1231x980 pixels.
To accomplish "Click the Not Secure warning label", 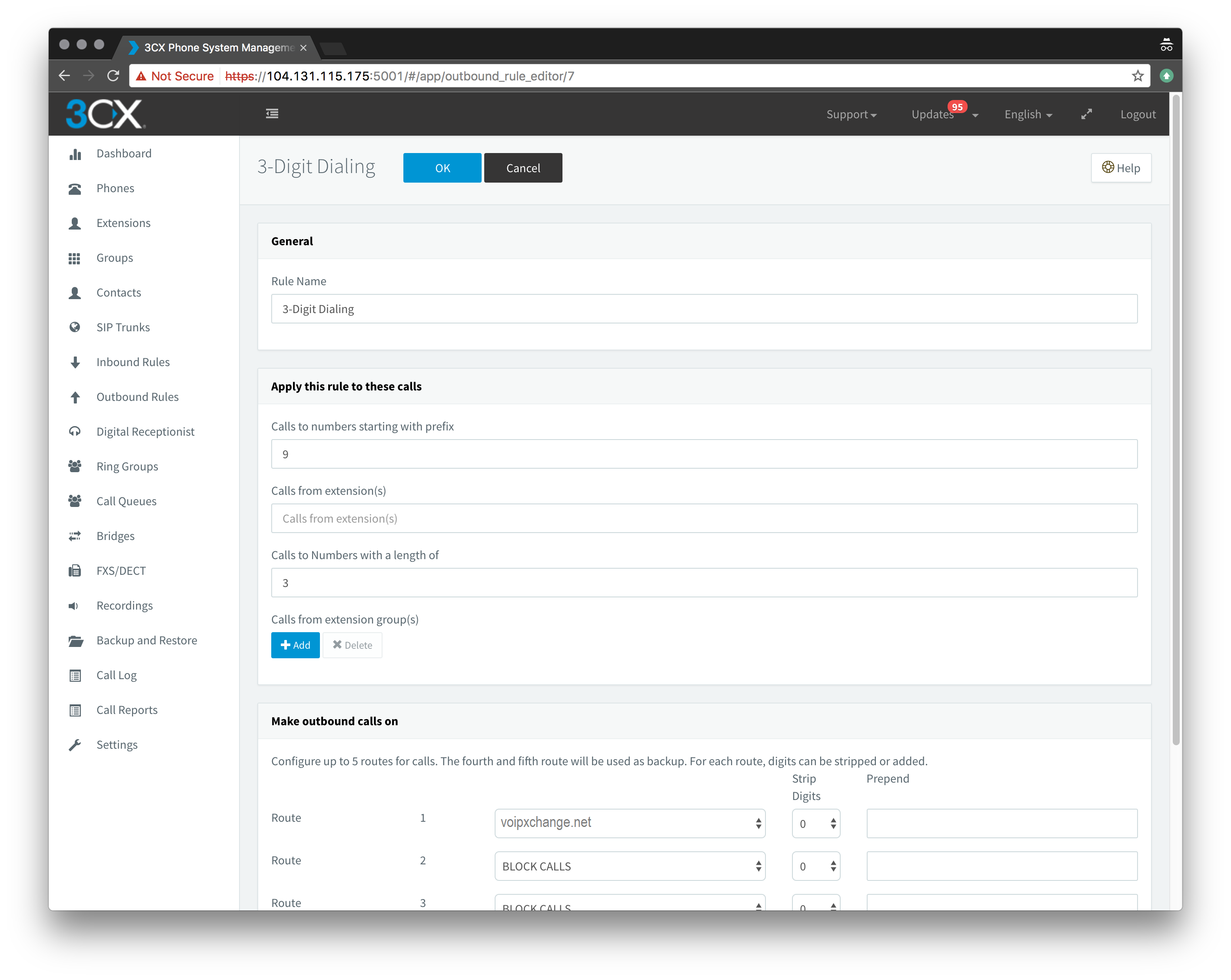I will (175, 76).
